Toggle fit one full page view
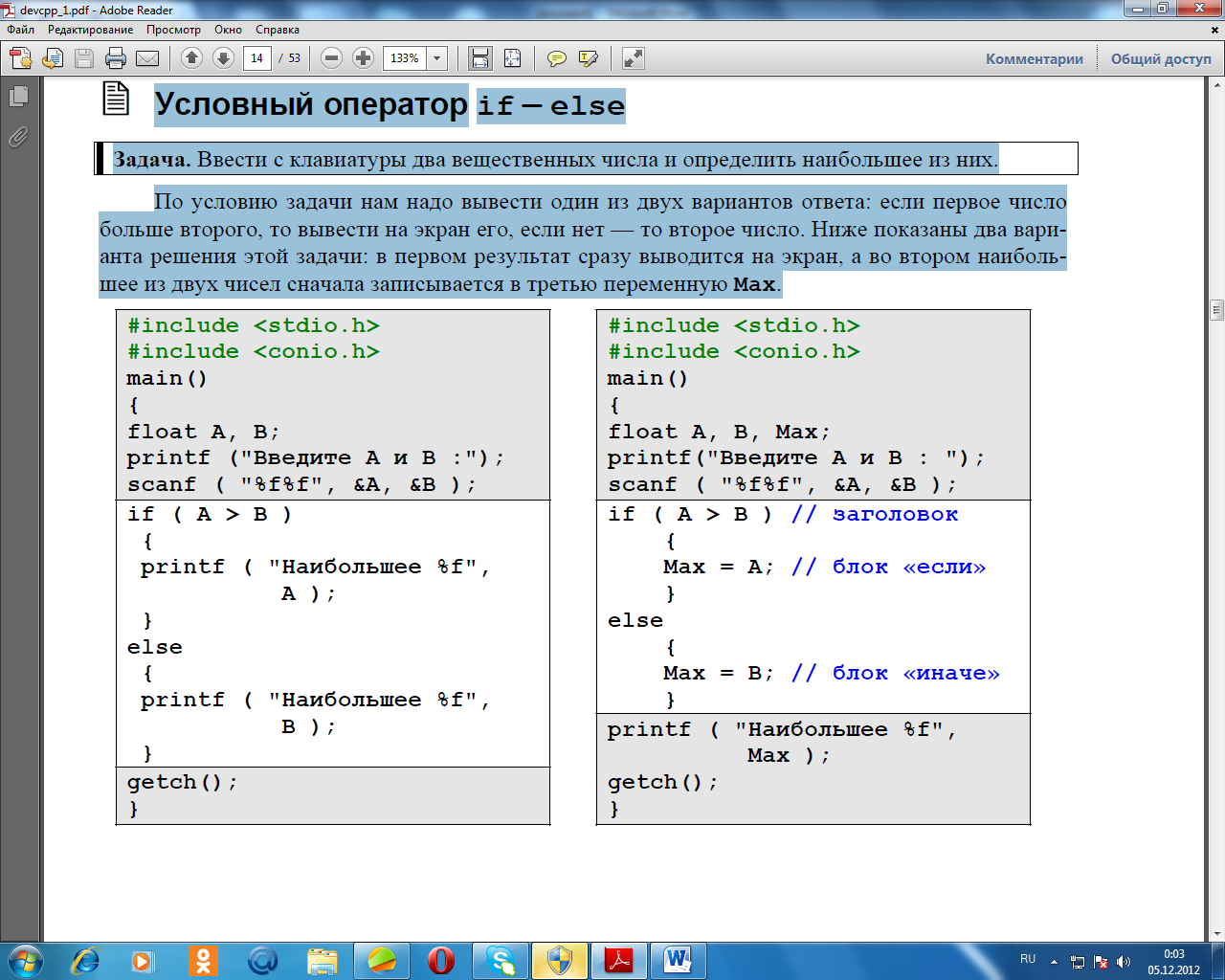Image resolution: width=1225 pixels, height=980 pixels. (x=512, y=58)
